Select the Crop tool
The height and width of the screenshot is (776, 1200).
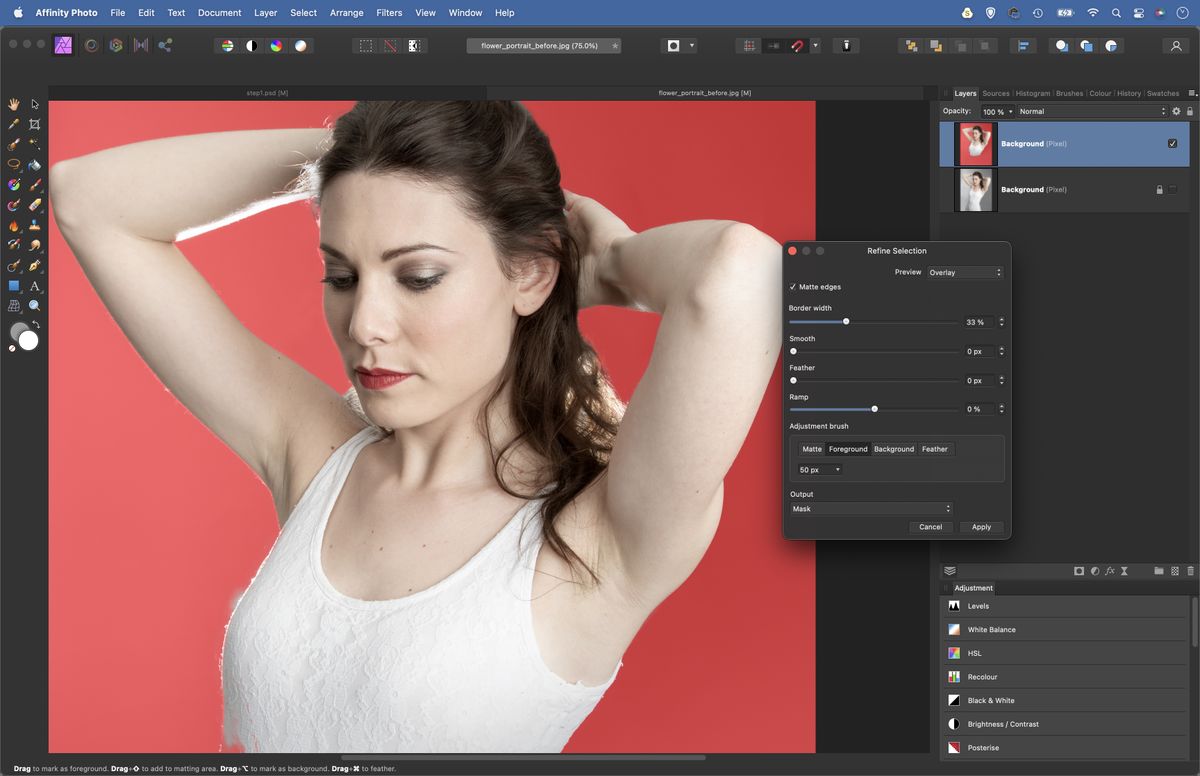point(35,124)
